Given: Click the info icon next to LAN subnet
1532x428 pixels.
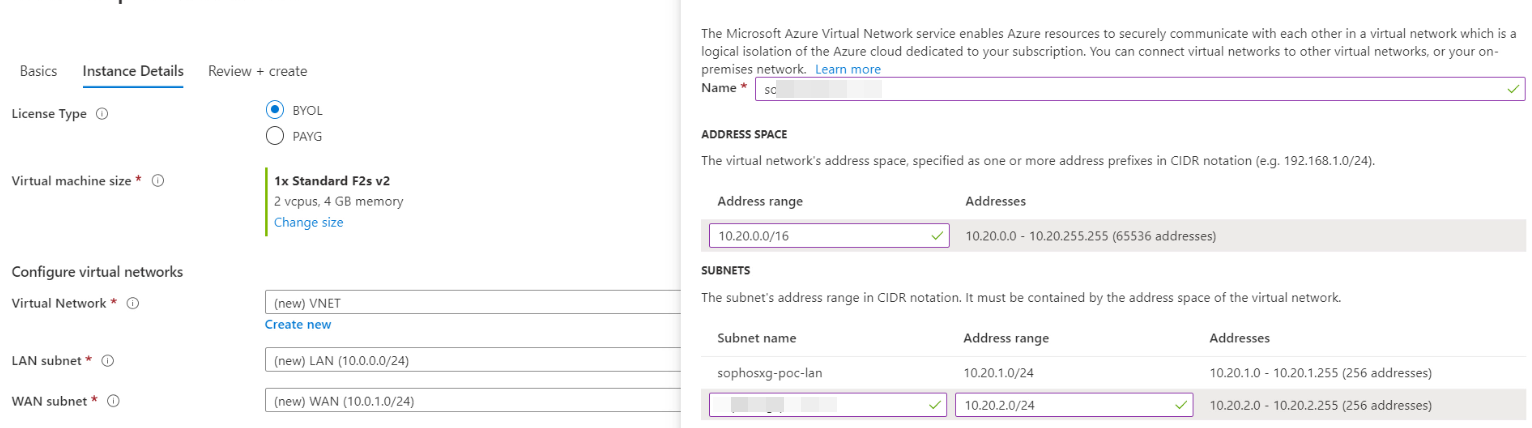Looking at the screenshot, I should tap(108, 360).
